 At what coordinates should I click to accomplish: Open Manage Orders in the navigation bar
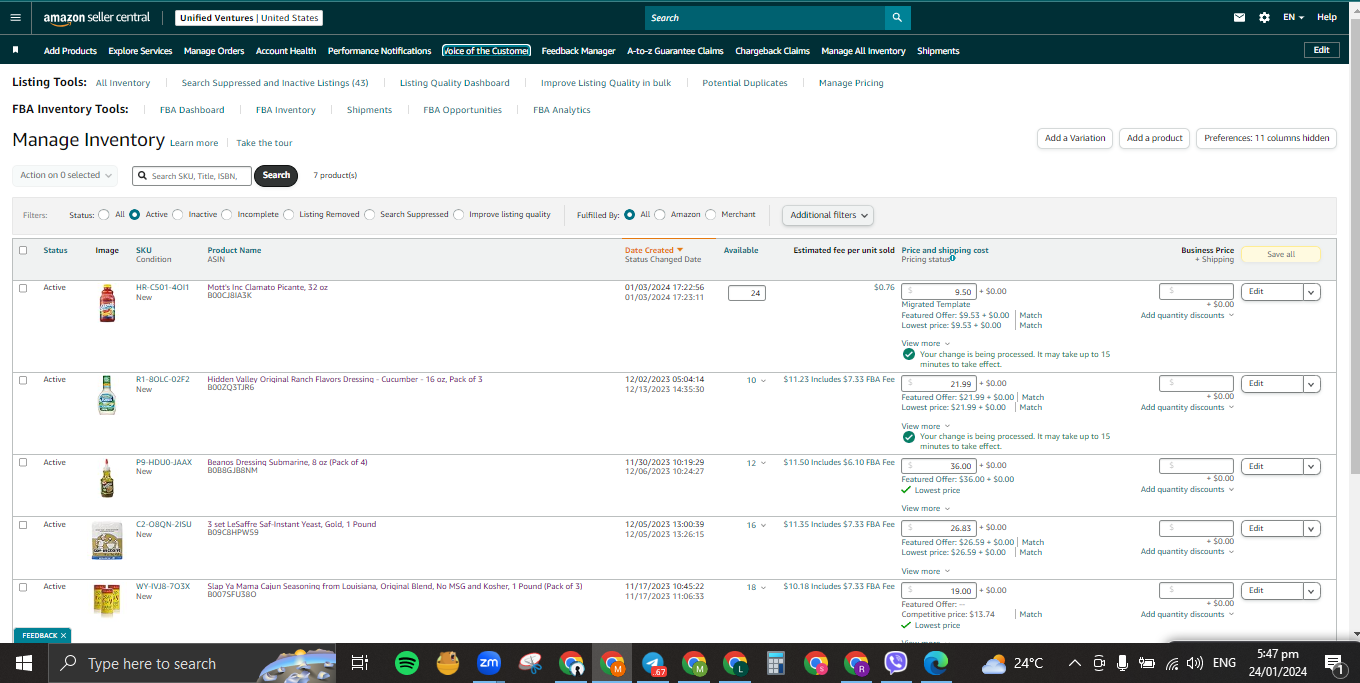pyautogui.click(x=214, y=51)
